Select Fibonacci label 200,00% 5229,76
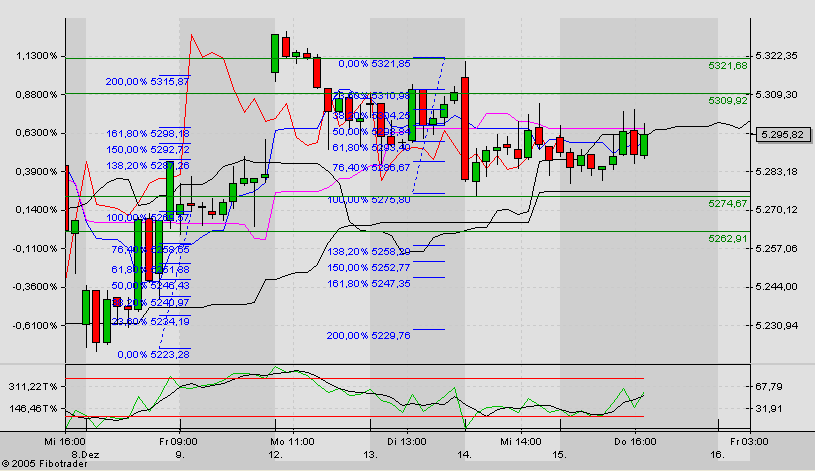The height and width of the screenshot is (471, 815). [369, 336]
